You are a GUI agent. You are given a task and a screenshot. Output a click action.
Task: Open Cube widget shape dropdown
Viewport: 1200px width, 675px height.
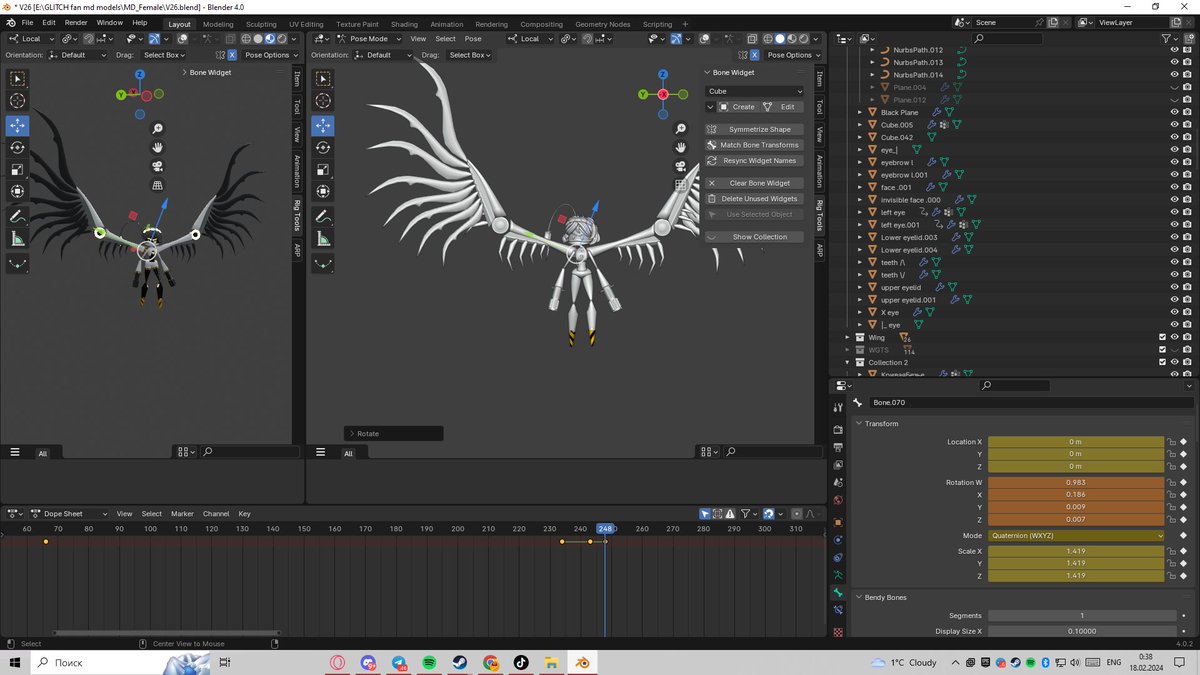[x=754, y=91]
